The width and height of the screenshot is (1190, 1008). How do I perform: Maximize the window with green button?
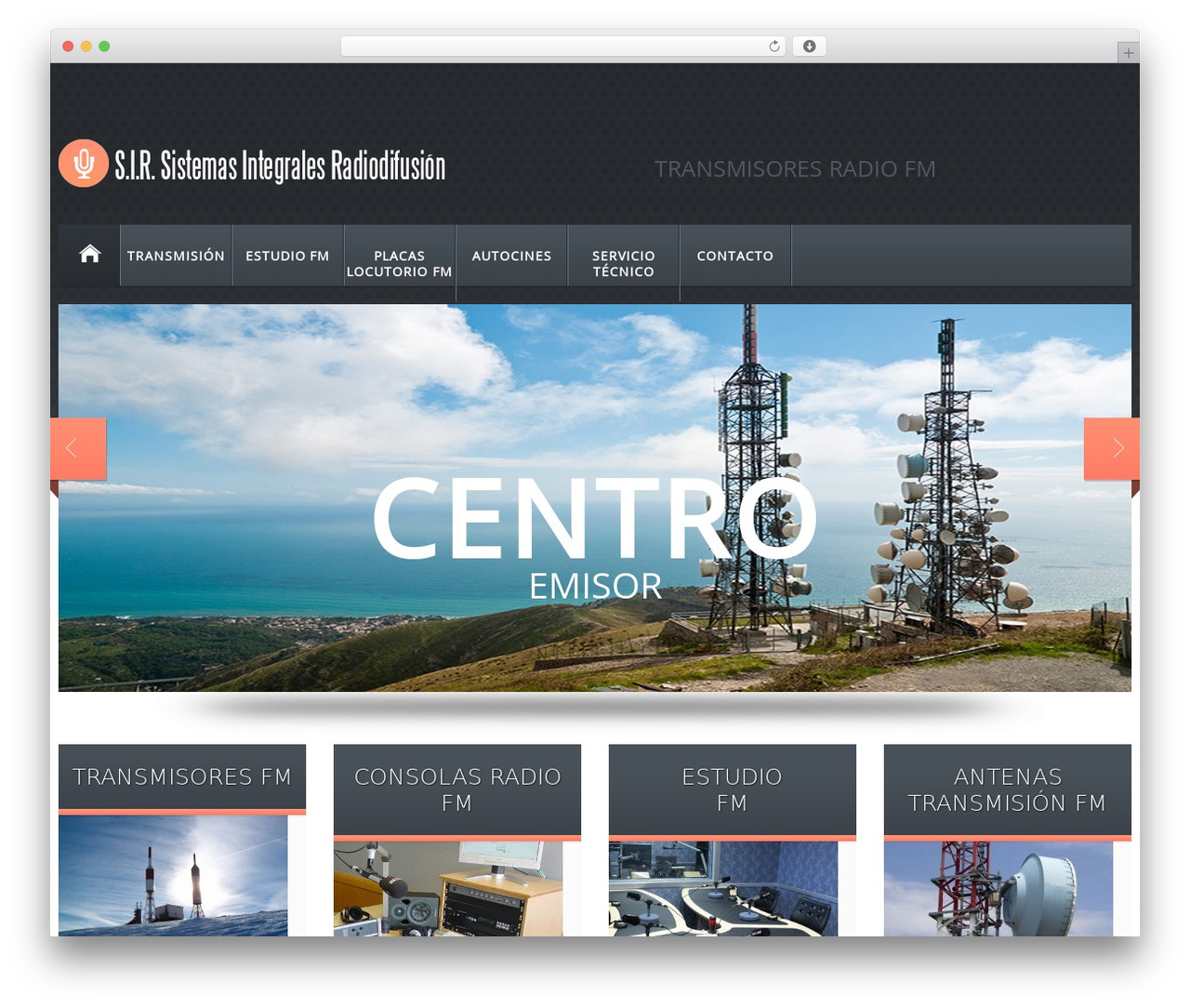(x=104, y=46)
